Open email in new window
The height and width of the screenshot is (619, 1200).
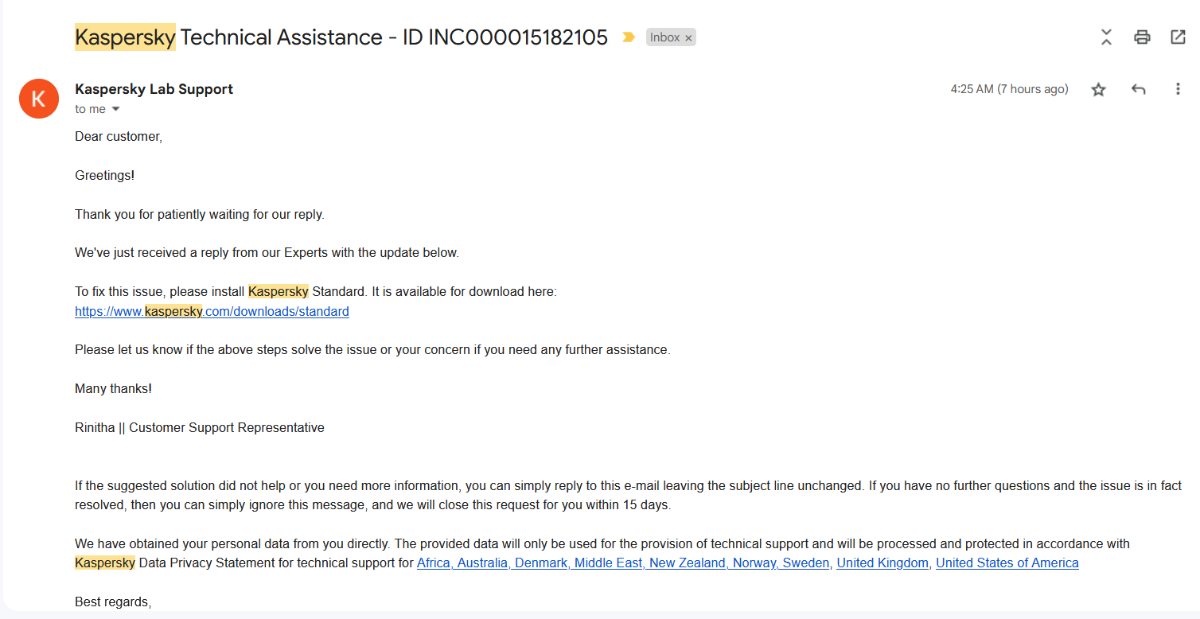(1178, 38)
